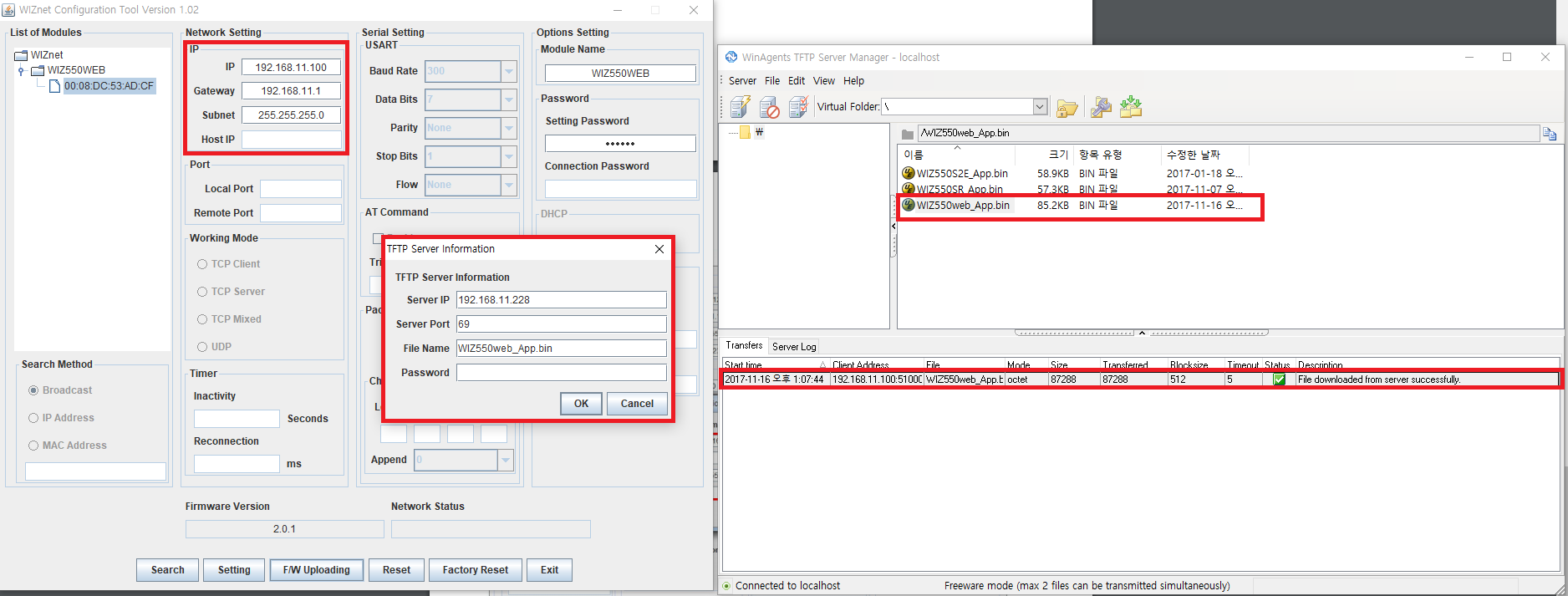The width and height of the screenshot is (1568, 596).
Task: Collapse the WIZ550WEB tree node
Action: (21, 71)
